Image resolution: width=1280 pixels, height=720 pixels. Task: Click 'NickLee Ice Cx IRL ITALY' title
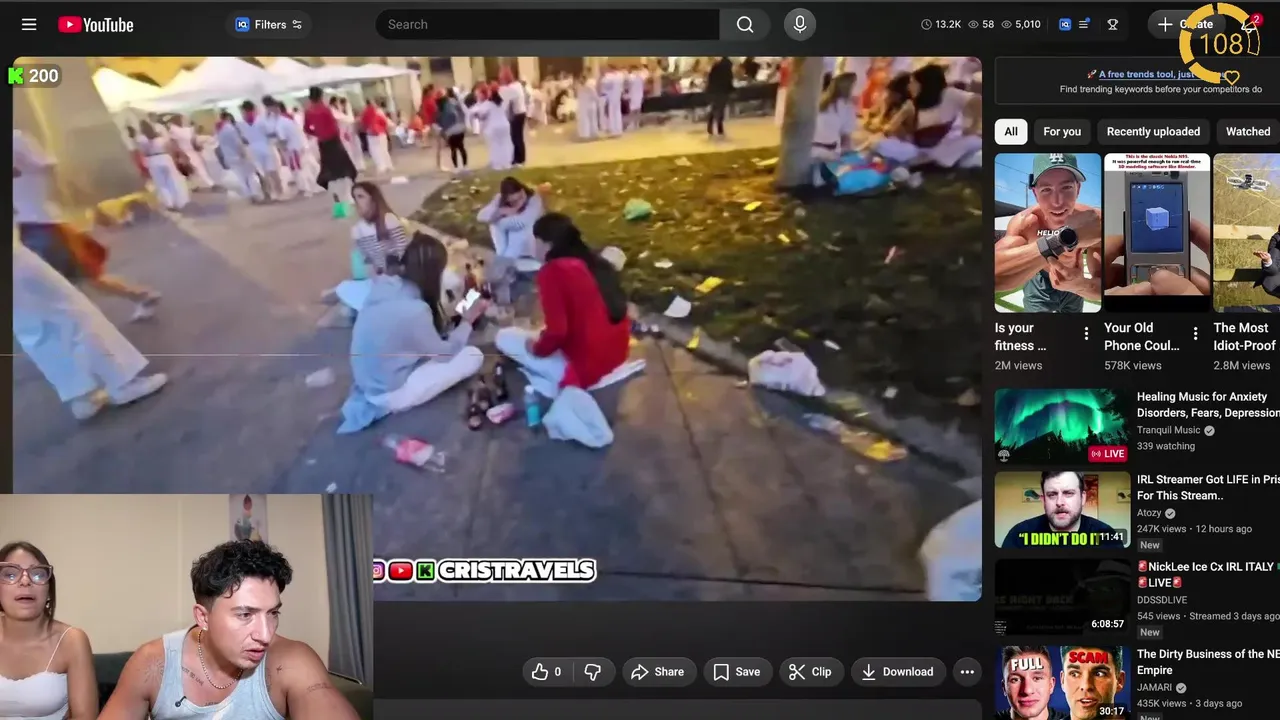[x=1208, y=574]
